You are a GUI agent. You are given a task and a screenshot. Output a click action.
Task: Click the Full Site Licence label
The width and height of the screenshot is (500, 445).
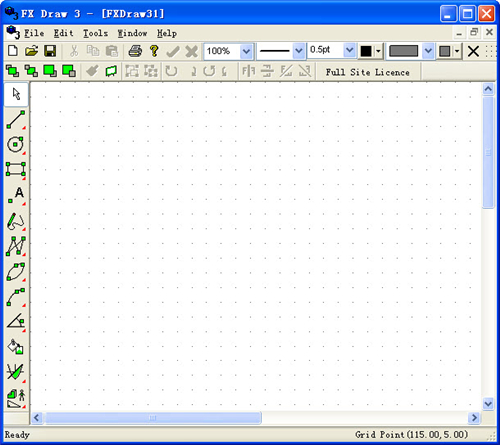(x=367, y=72)
